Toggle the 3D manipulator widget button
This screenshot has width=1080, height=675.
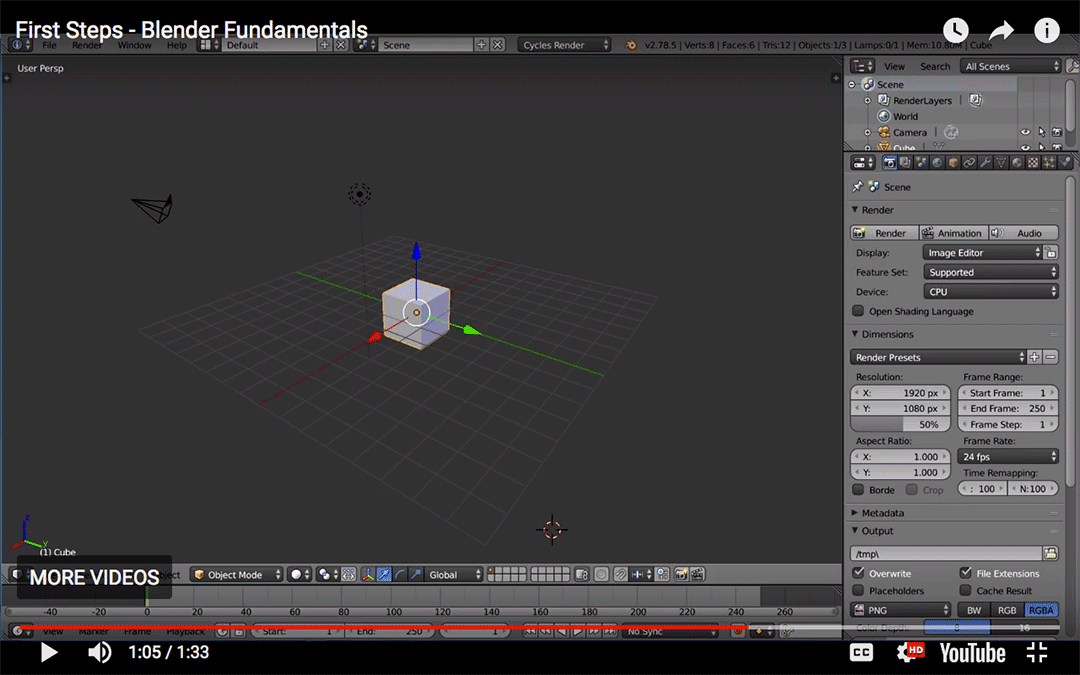click(x=368, y=574)
